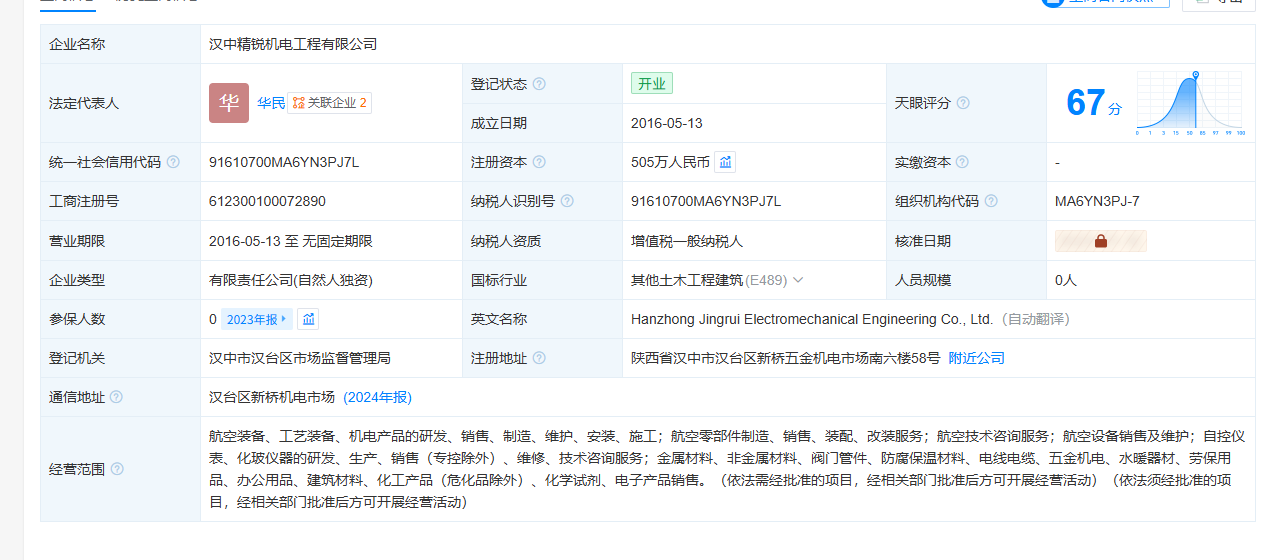Click help icon next to 登记状态
The width and height of the screenshot is (1268, 560).
pyautogui.click(x=539, y=84)
